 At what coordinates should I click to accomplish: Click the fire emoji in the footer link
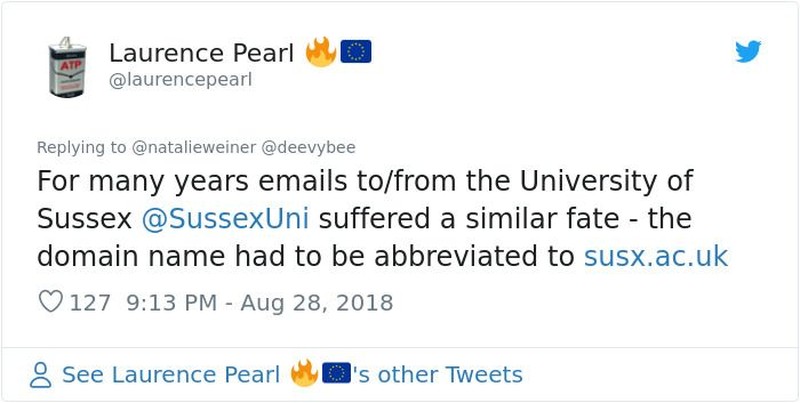(x=304, y=374)
